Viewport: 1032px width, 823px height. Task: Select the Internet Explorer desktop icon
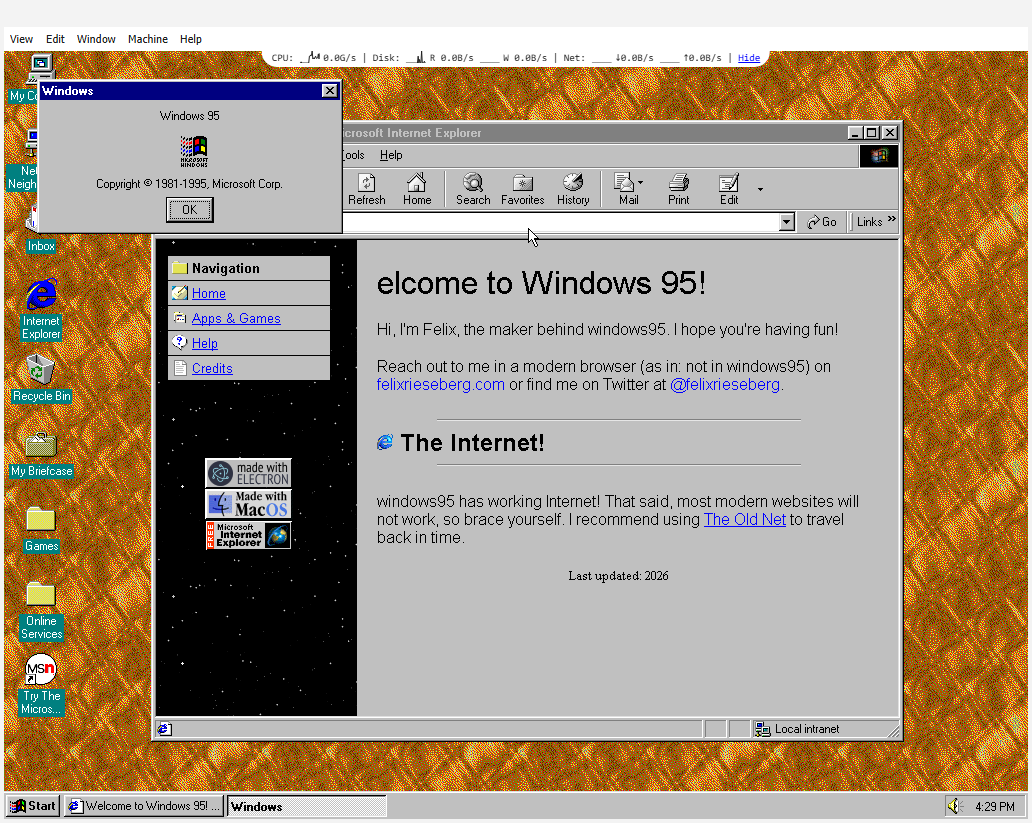pos(41,309)
